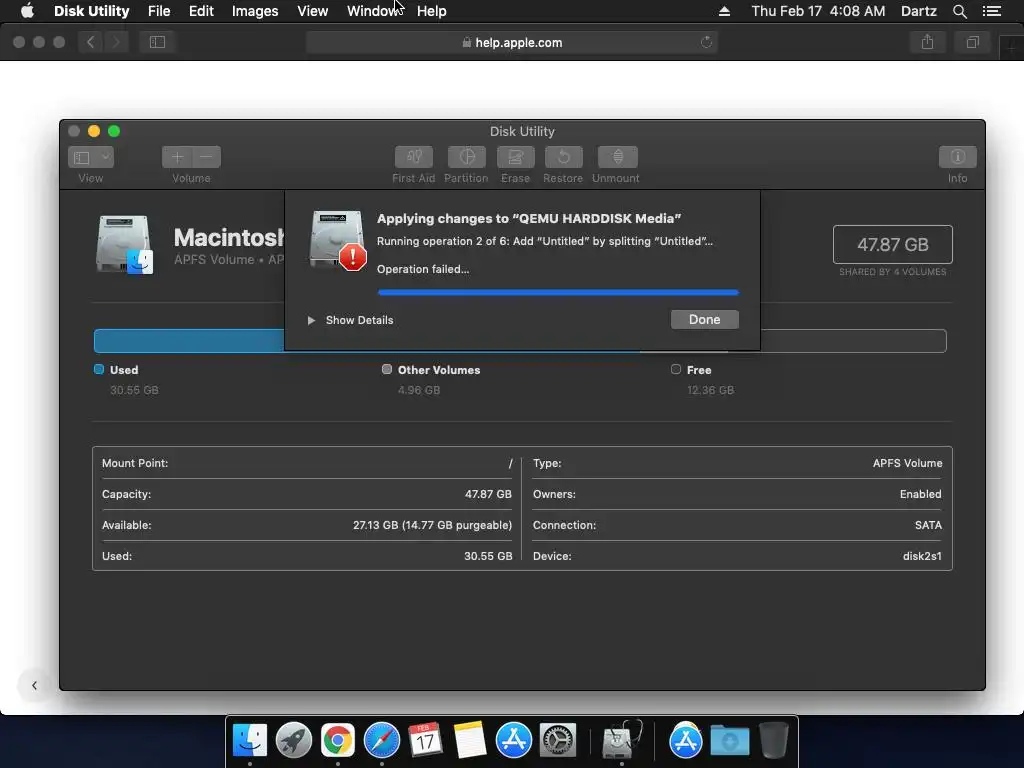Click the blue Used legend swatch
Viewport: 1024px width, 768px height.
(x=99, y=369)
